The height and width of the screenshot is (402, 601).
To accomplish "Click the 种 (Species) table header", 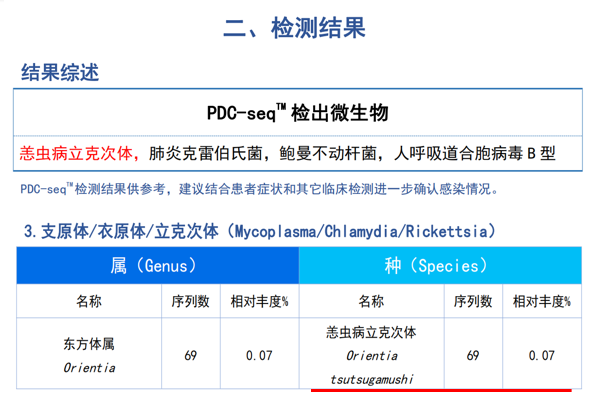I will 441,267.
